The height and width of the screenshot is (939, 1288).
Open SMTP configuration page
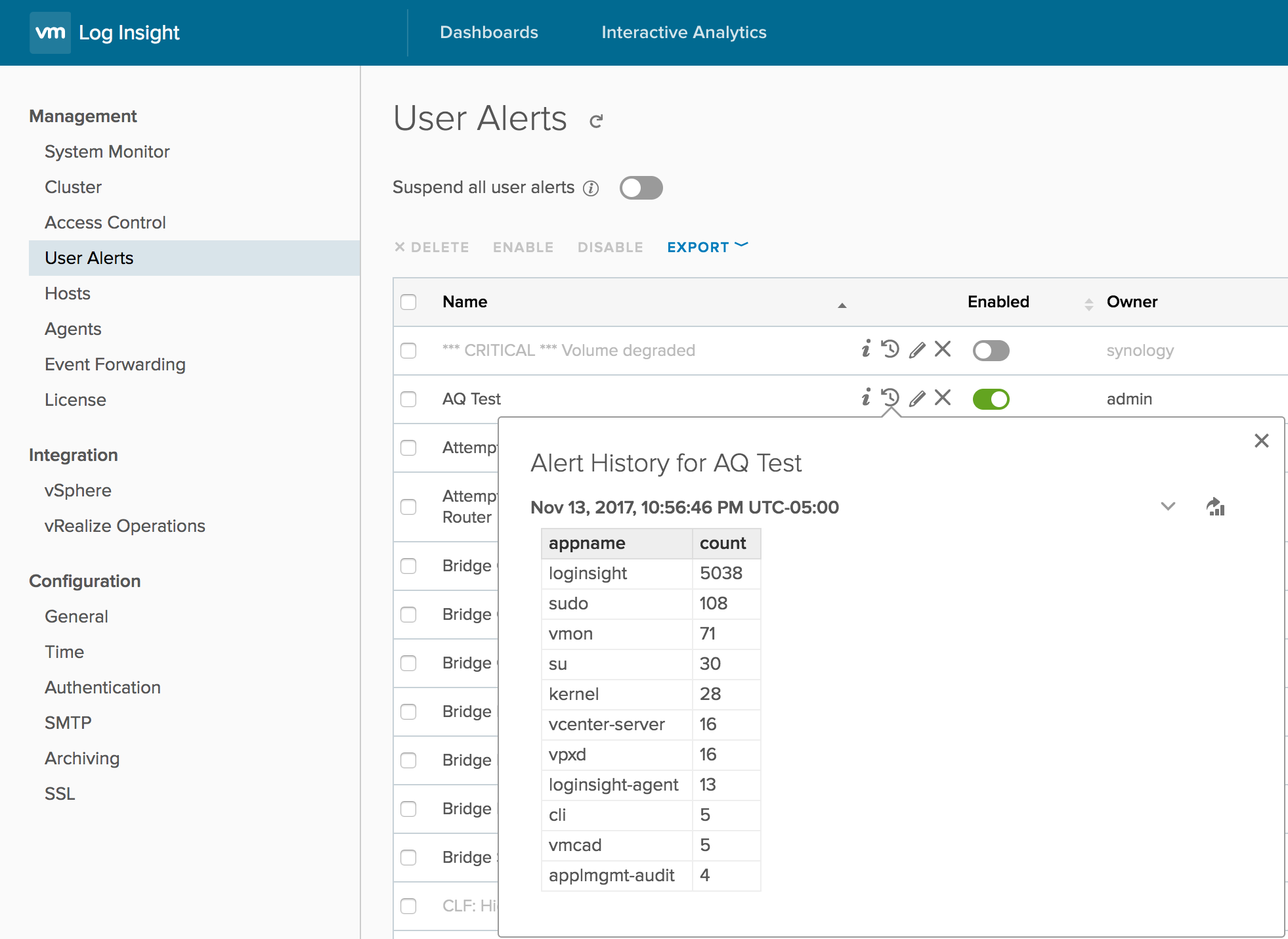coord(68,723)
